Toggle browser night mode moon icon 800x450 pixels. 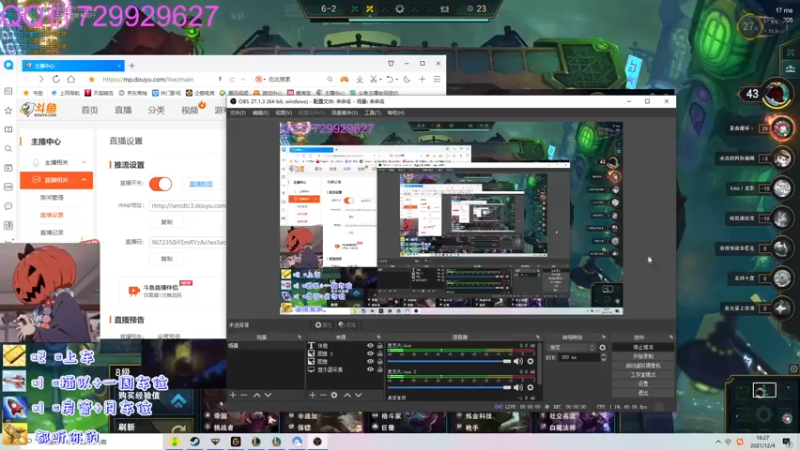coord(407,79)
